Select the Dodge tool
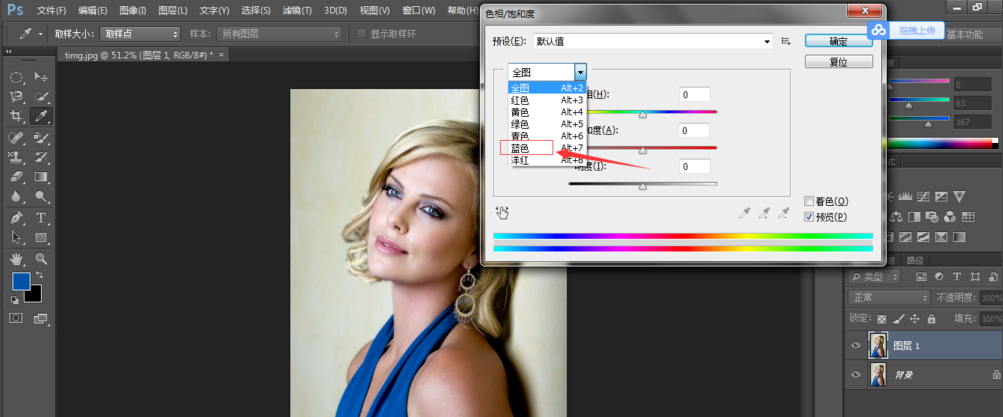This screenshot has width=1003, height=417. click(41, 196)
